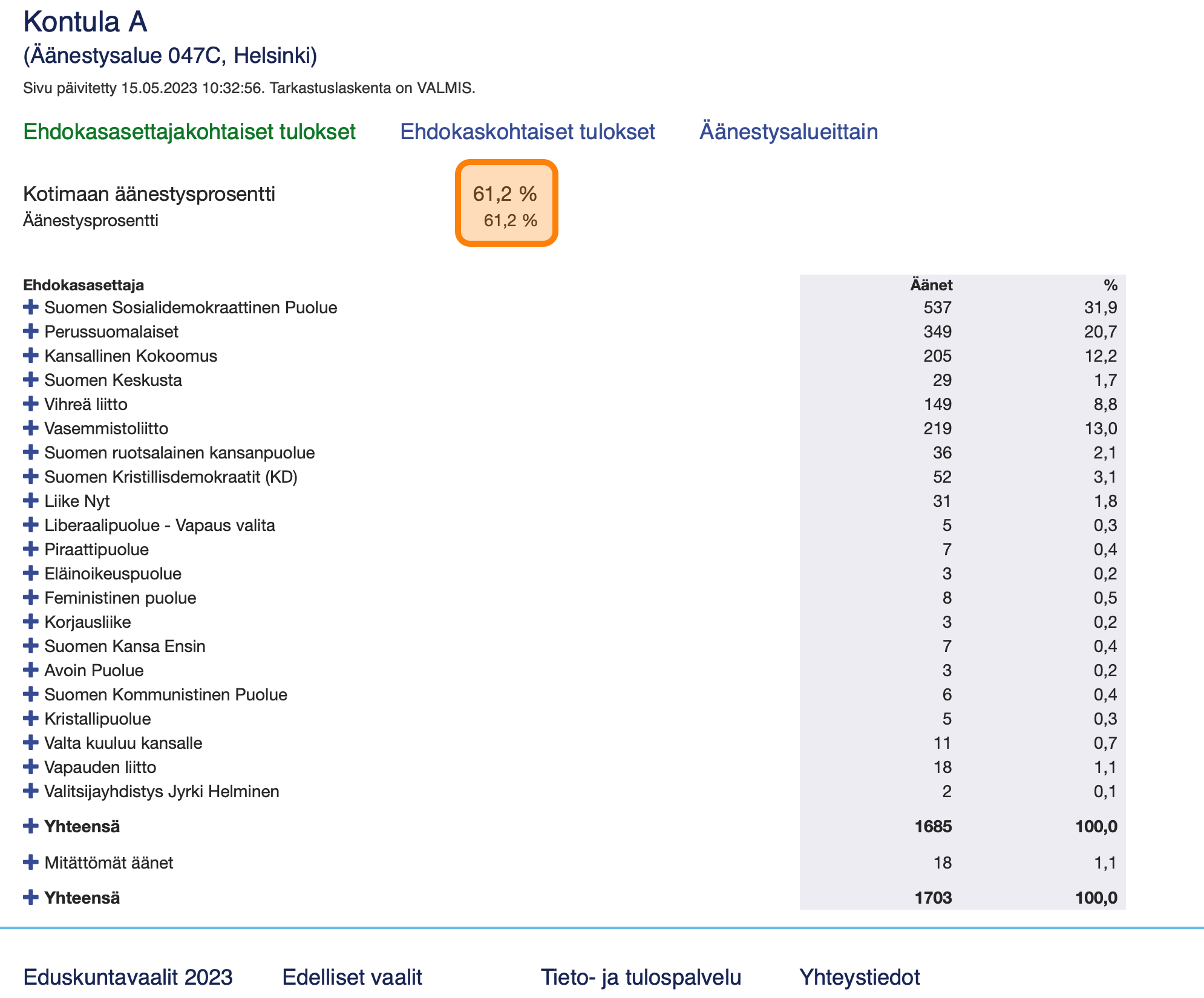This screenshot has width=1204, height=998.
Task: Click Perussuomalaiset party name
Action: [x=111, y=331]
